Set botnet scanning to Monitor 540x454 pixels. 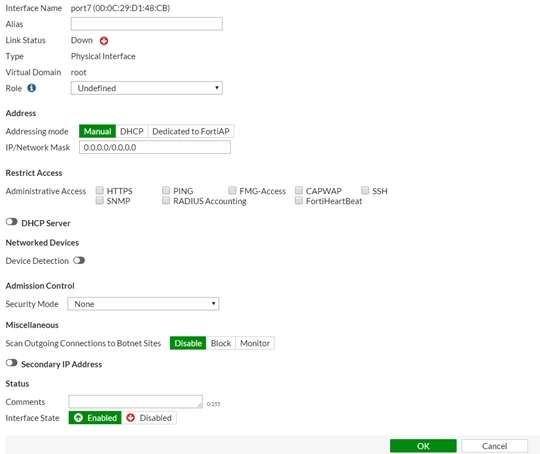(x=255, y=343)
